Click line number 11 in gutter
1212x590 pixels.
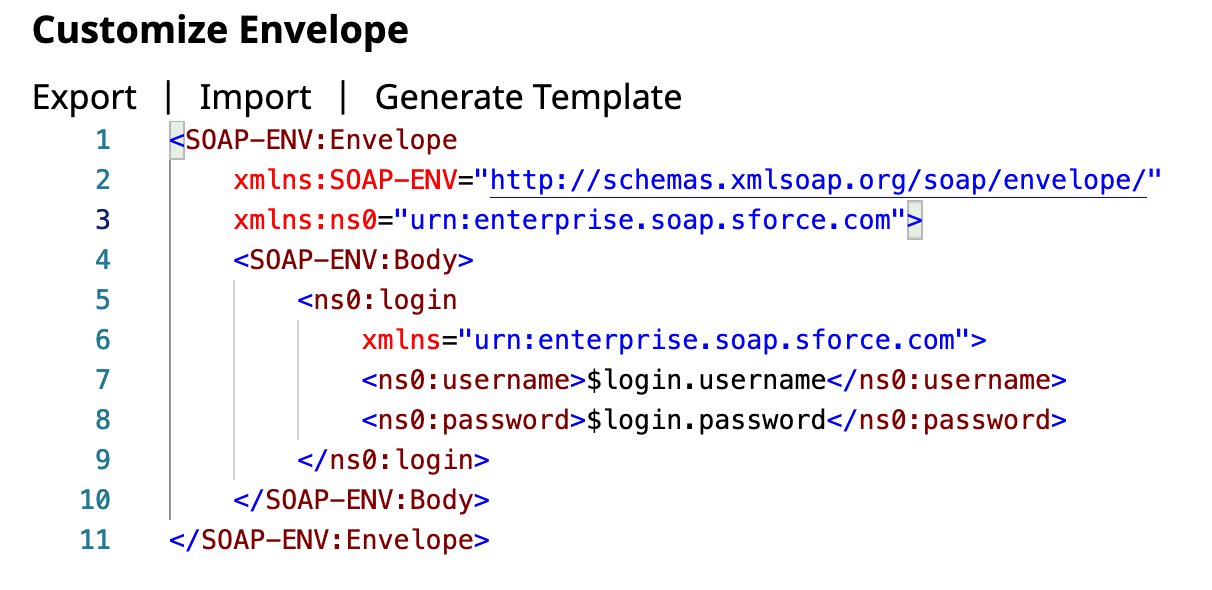point(95,540)
